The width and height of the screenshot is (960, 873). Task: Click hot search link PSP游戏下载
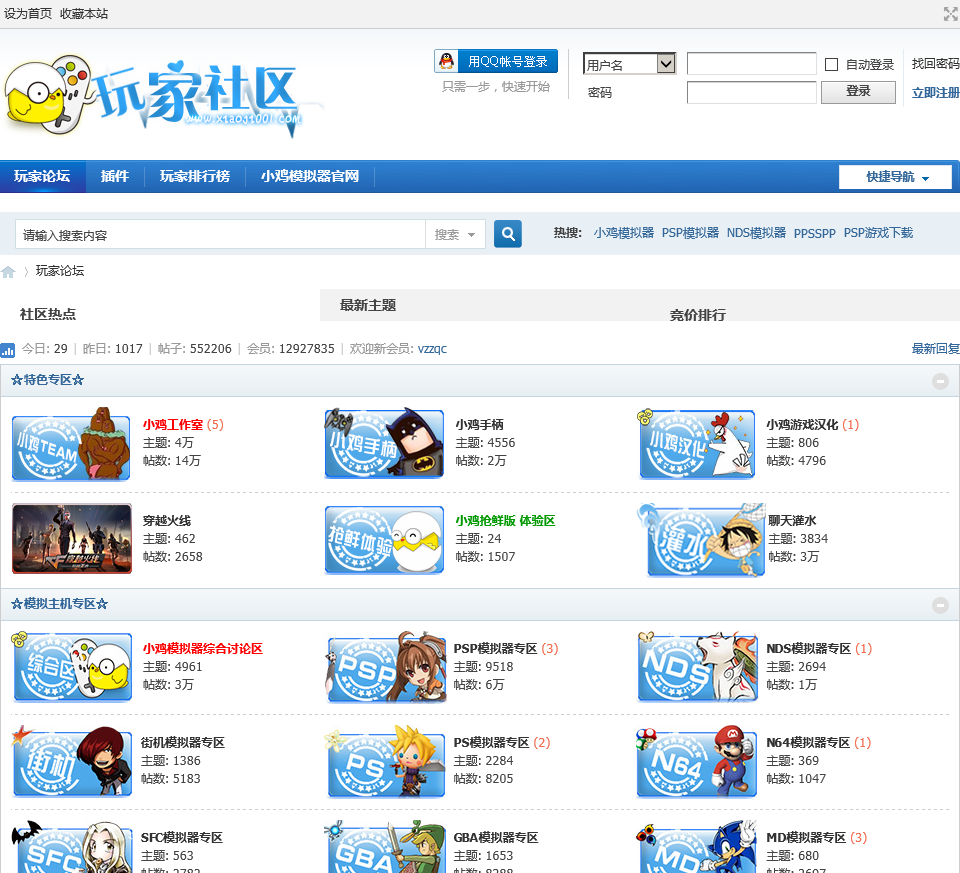(x=878, y=233)
